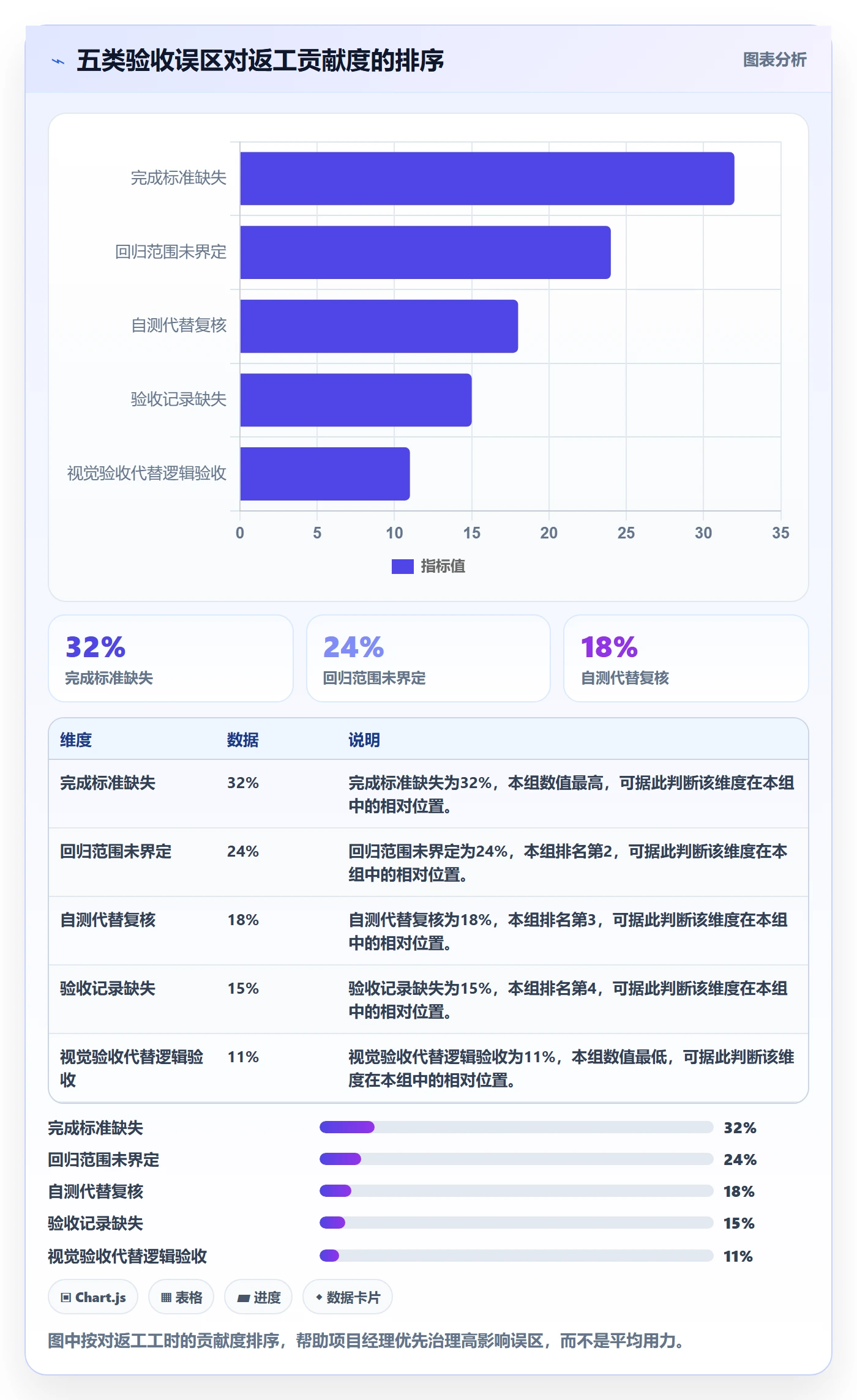The width and height of the screenshot is (857, 1400).
Task: Click the 图表分析 label in header
Action: click(774, 59)
